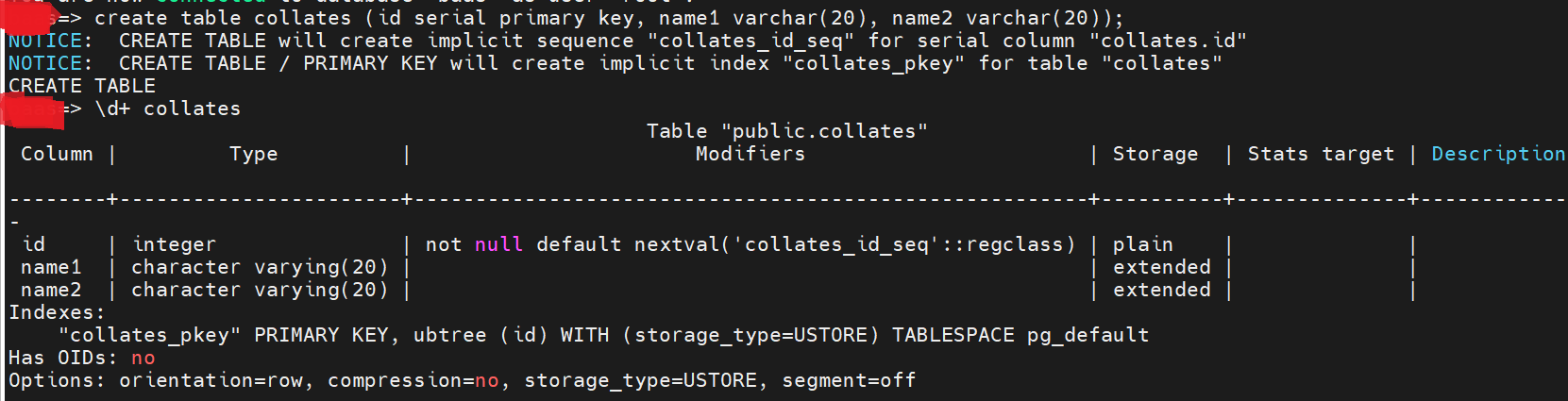Click the "Column" header text
This screenshot has height=401, width=1568.
57,154
